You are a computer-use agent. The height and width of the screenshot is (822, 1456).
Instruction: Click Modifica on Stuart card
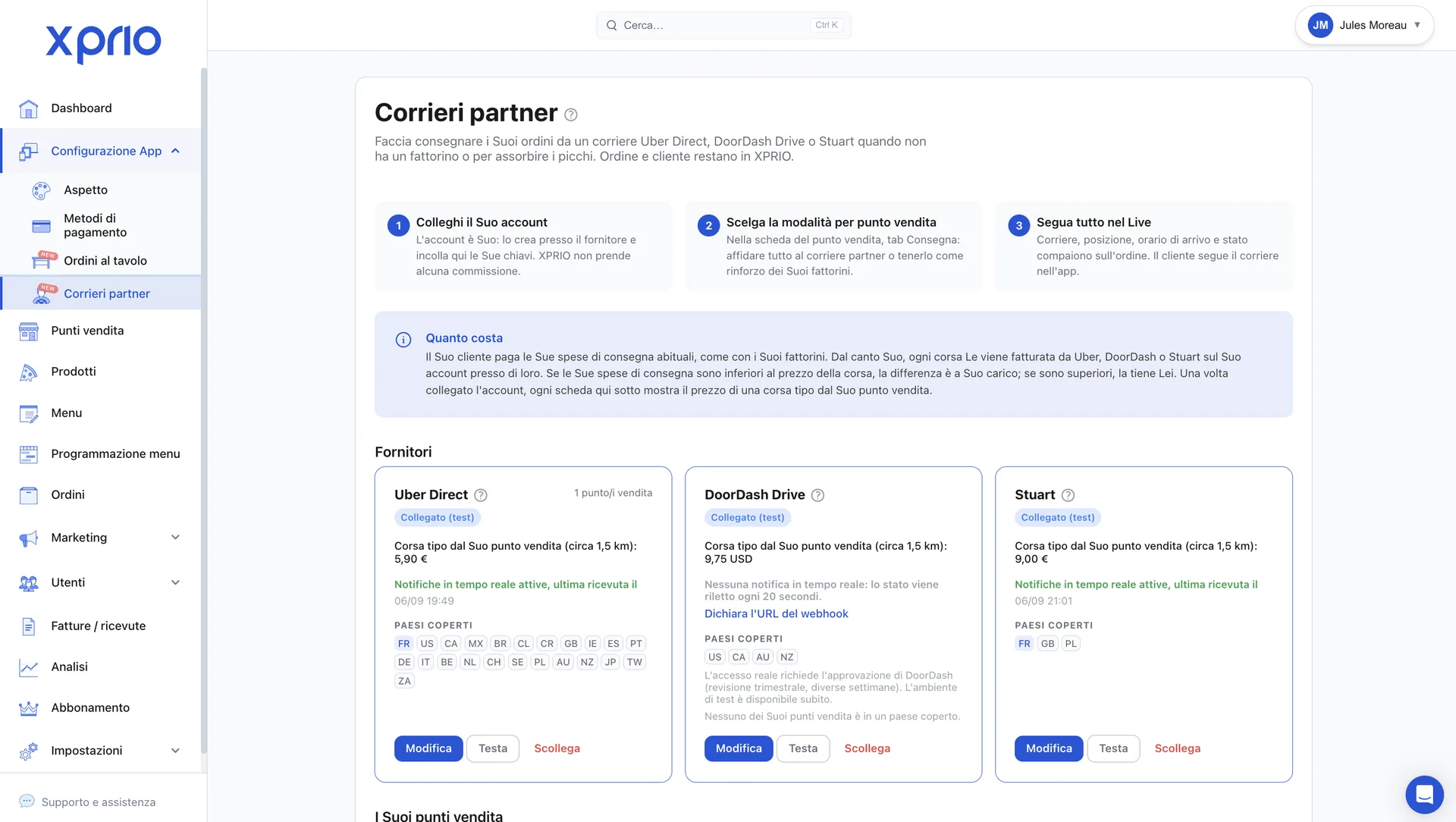click(1049, 748)
